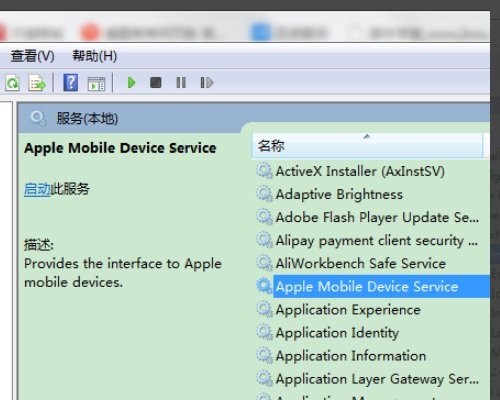Click gear icon beside Apple Mobile Device Service
Viewport: 500px width, 400px height.
[264, 286]
